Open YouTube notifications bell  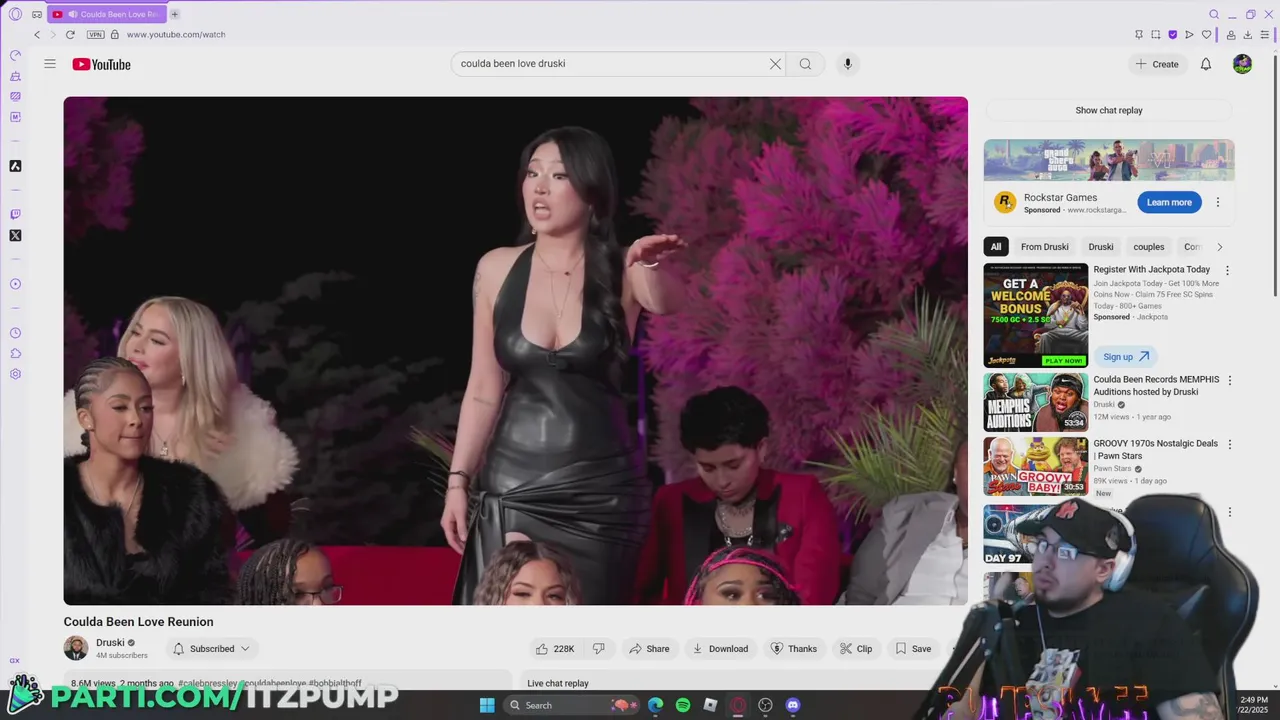coord(1206,64)
